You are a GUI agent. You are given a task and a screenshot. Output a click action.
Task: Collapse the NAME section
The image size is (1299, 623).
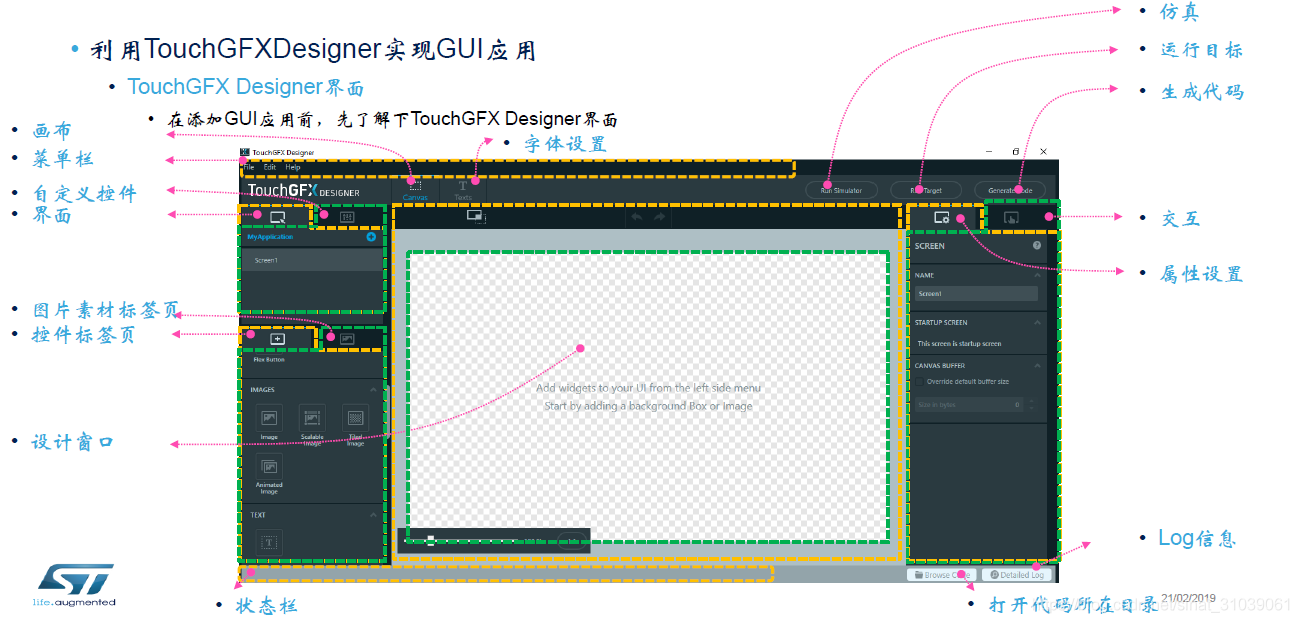click(1037, 276)
